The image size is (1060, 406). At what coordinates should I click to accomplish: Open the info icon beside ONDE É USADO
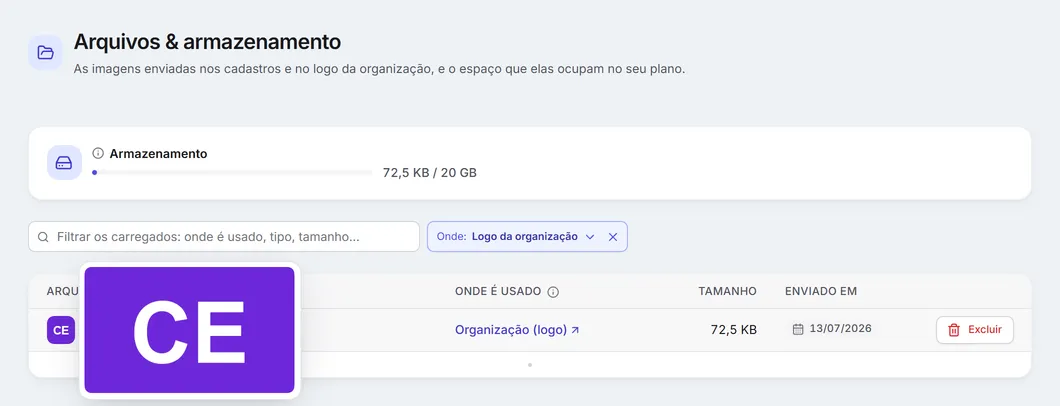[x=553, y=292]
